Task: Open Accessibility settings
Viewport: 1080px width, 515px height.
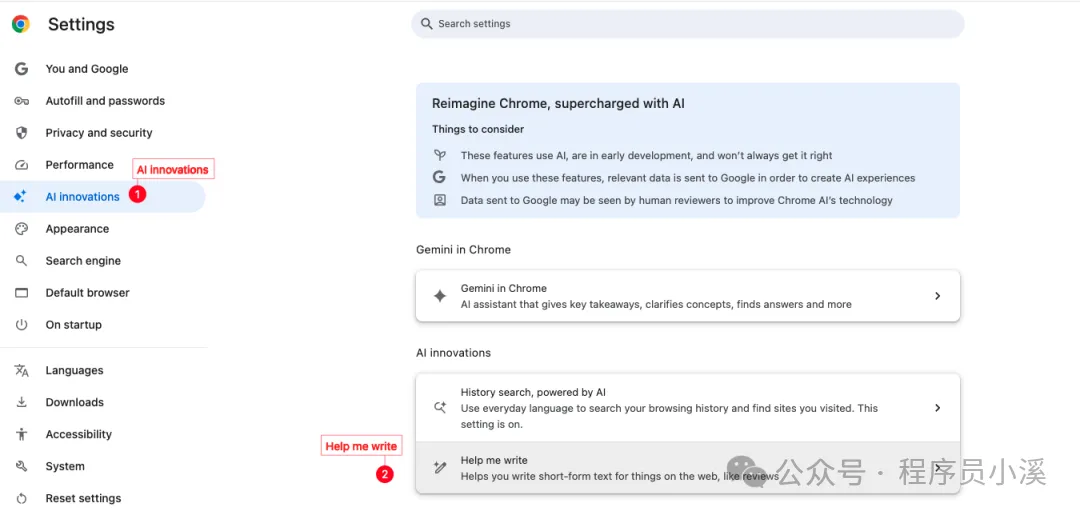Action: coord(79,434)
